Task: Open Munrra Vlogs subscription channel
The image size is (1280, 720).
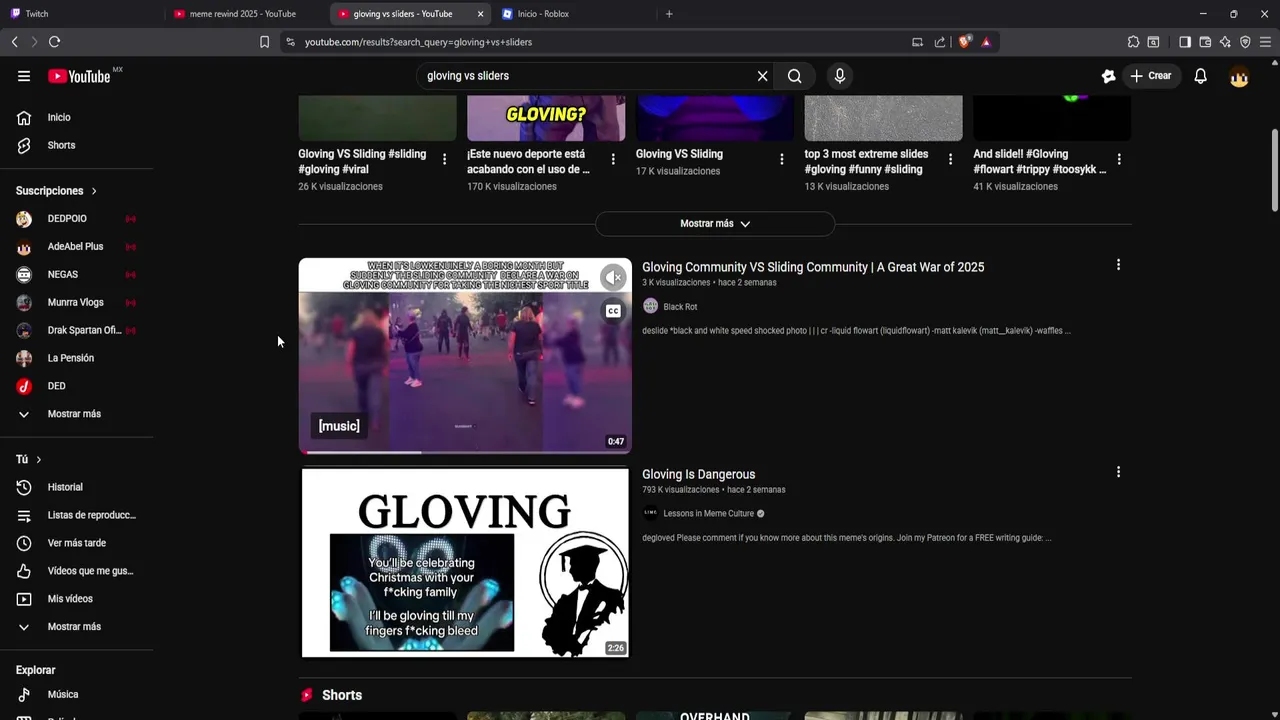Action: (x=76, y=302)
